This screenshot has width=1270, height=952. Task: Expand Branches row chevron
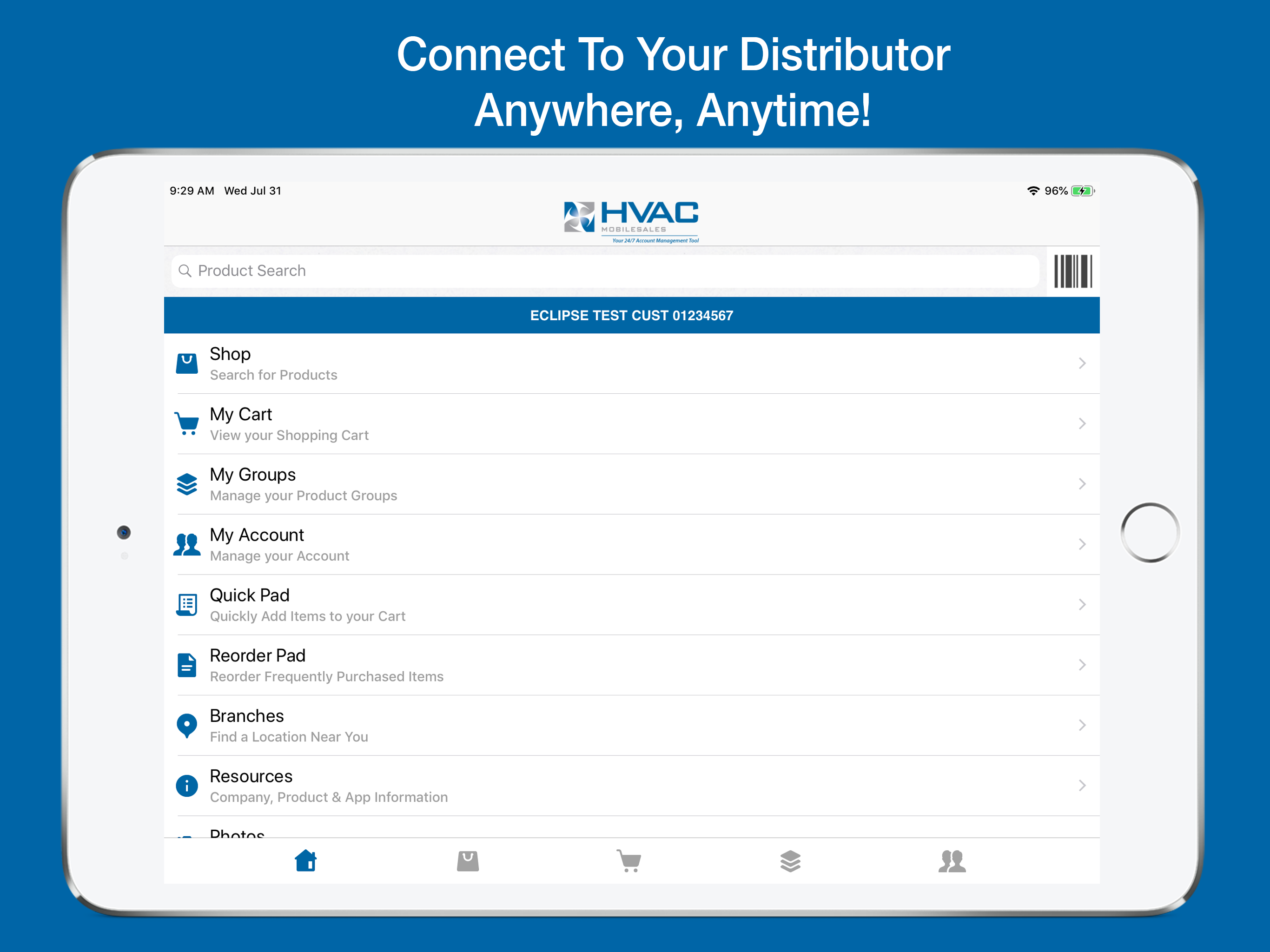click(1082, 725)
